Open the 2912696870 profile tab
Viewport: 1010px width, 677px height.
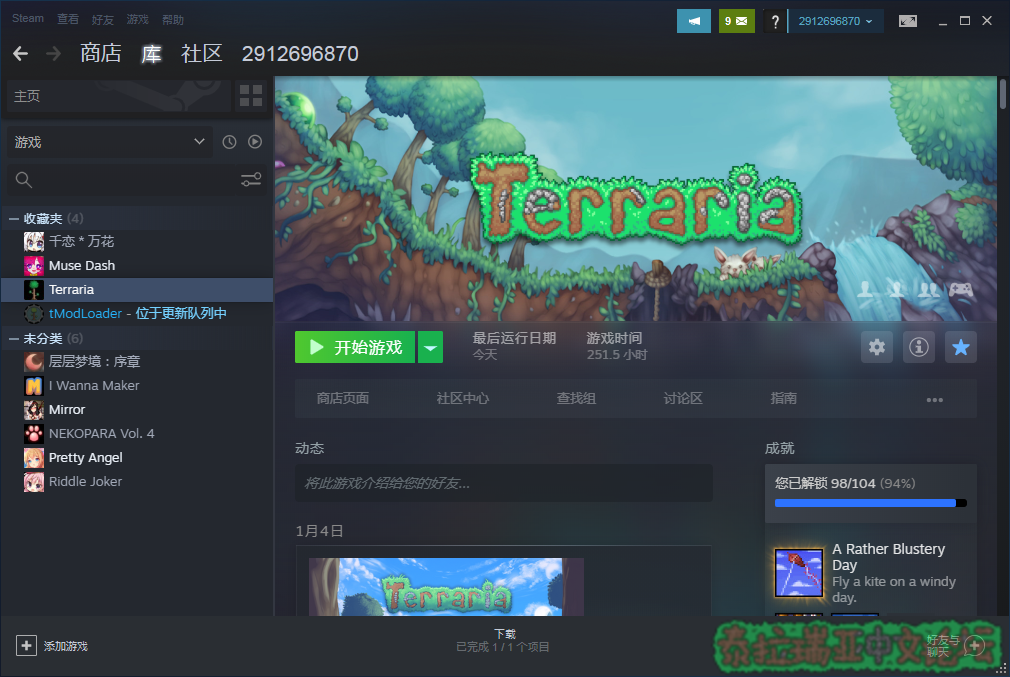point(300,53)
